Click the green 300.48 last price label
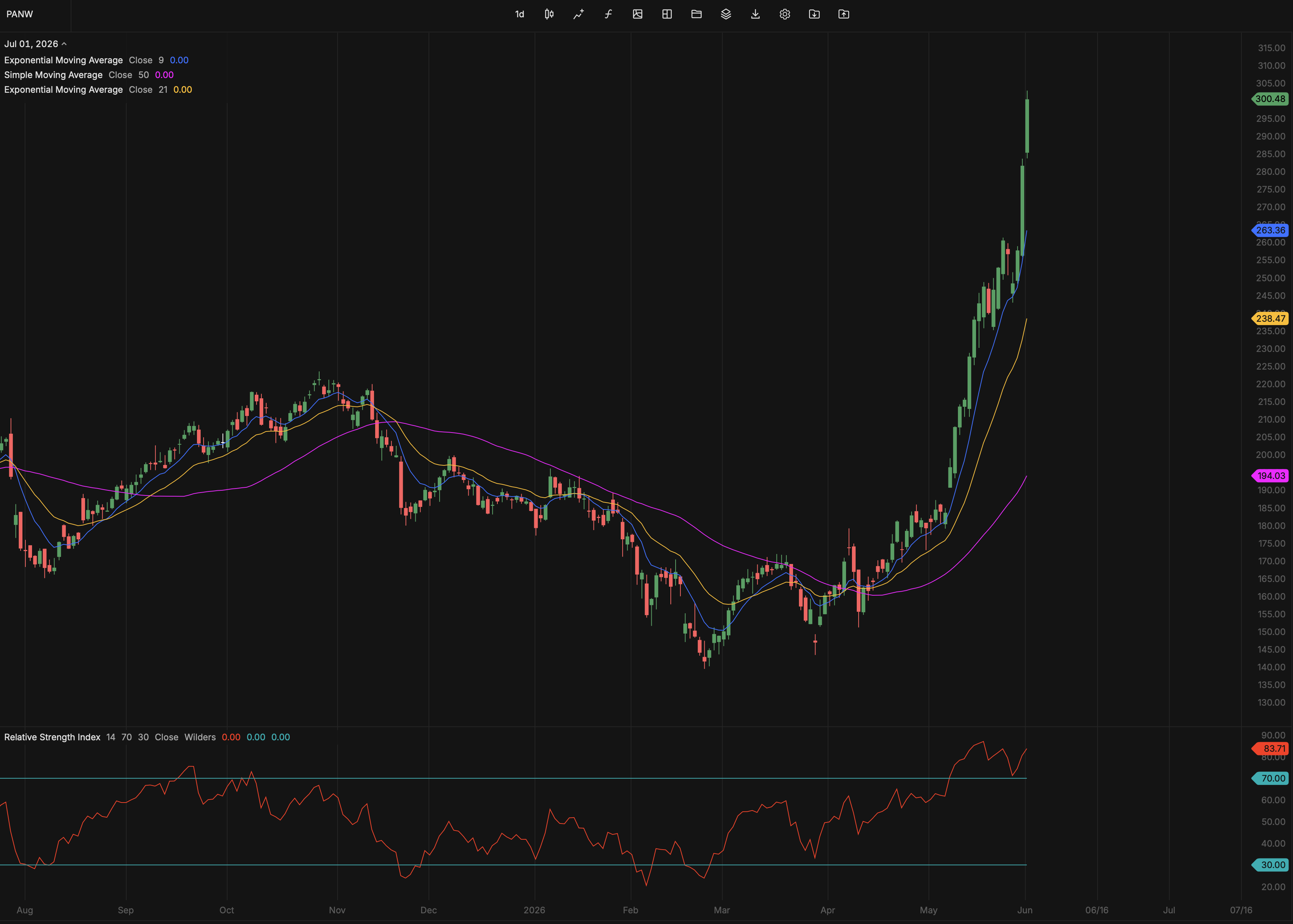This screenshot has width=1293, height=924. (x=1270, y=98)
